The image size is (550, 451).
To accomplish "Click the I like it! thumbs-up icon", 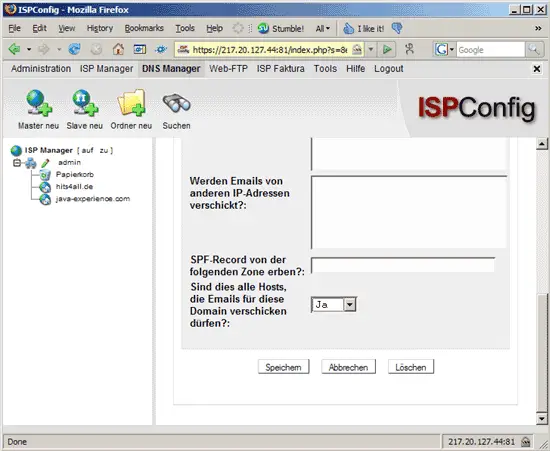I will [x=348, y=28].
